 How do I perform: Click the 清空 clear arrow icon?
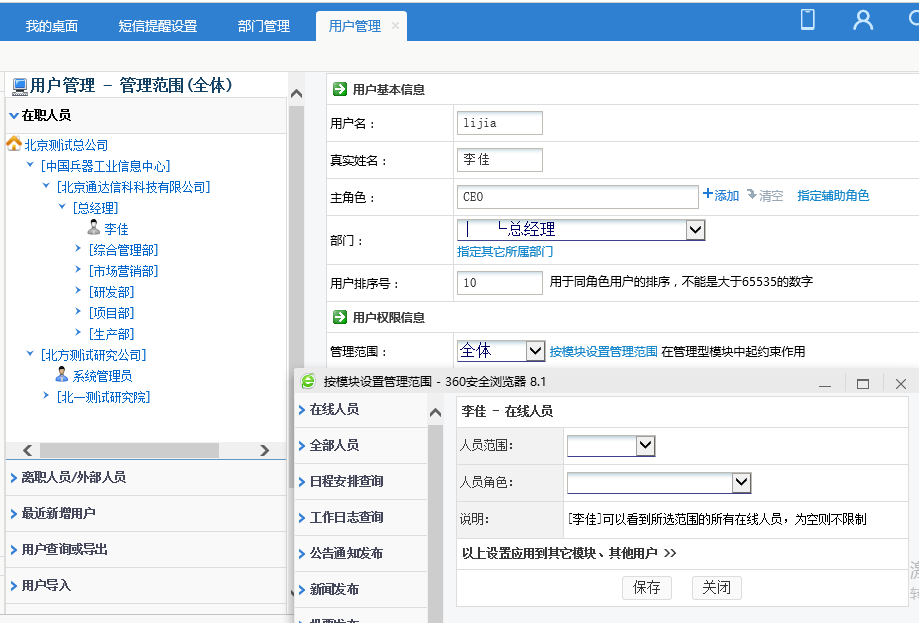click(x=752, y=195)
